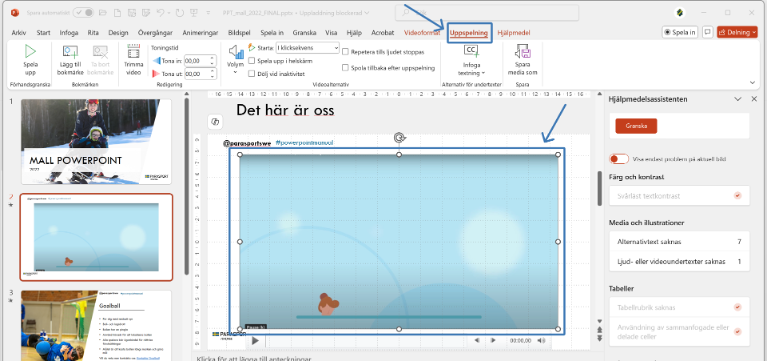
Task: Click the PowerPoint logo icon
Action: coord(15,13)
